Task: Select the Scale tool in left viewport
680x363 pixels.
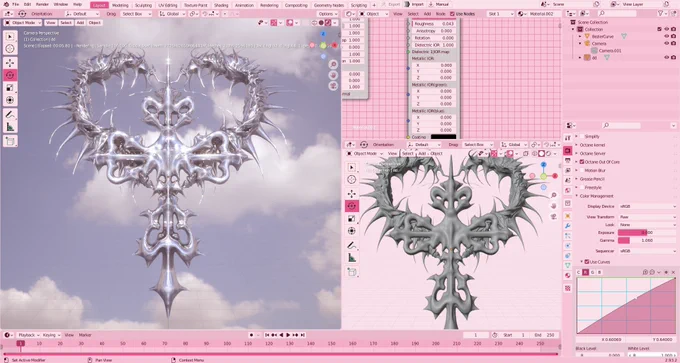Action: coord(10,88)
